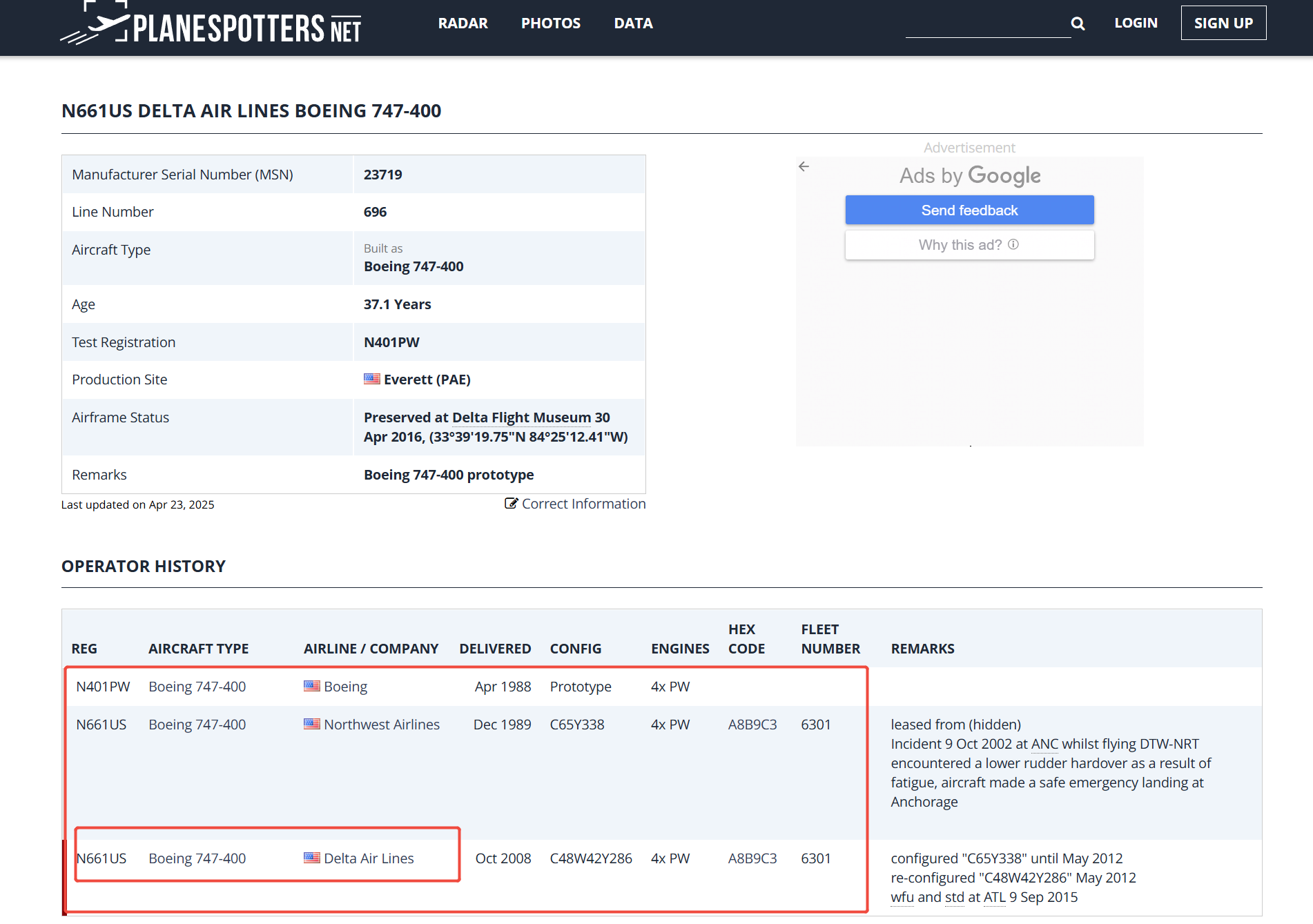
Task: Click the search magnifier icon
Action: (x=1078, y=24)
